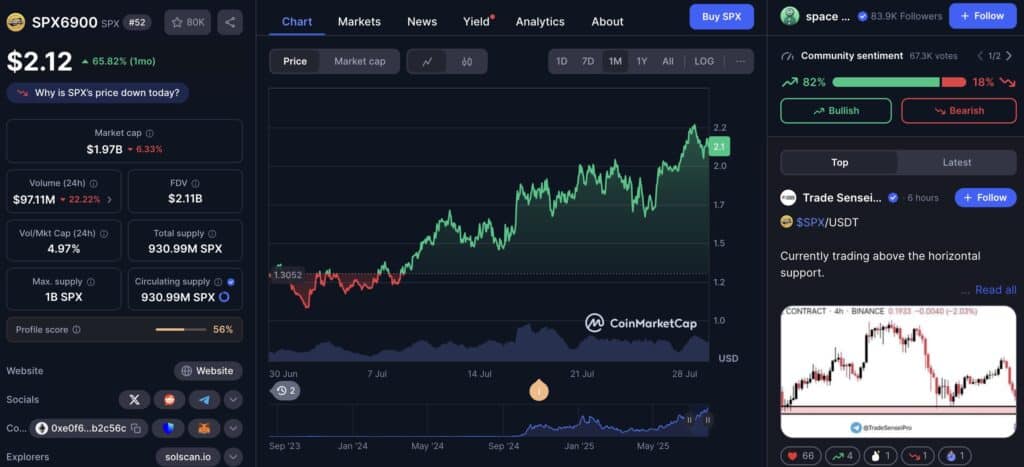The width and height of the screenshot is (1024, 467).
Task: Open the Market cap info tooltip icon
Action: (x=150, y=133)
